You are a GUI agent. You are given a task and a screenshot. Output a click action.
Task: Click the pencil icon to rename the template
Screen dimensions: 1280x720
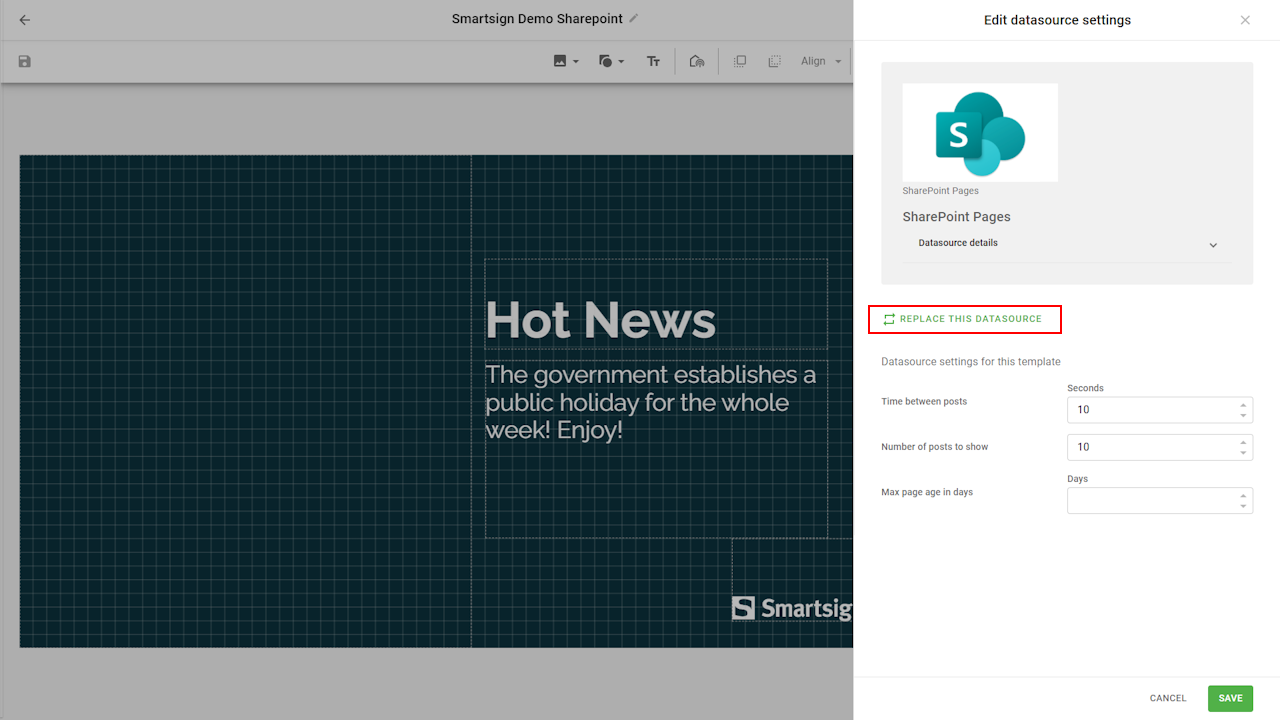pos(634,19)
